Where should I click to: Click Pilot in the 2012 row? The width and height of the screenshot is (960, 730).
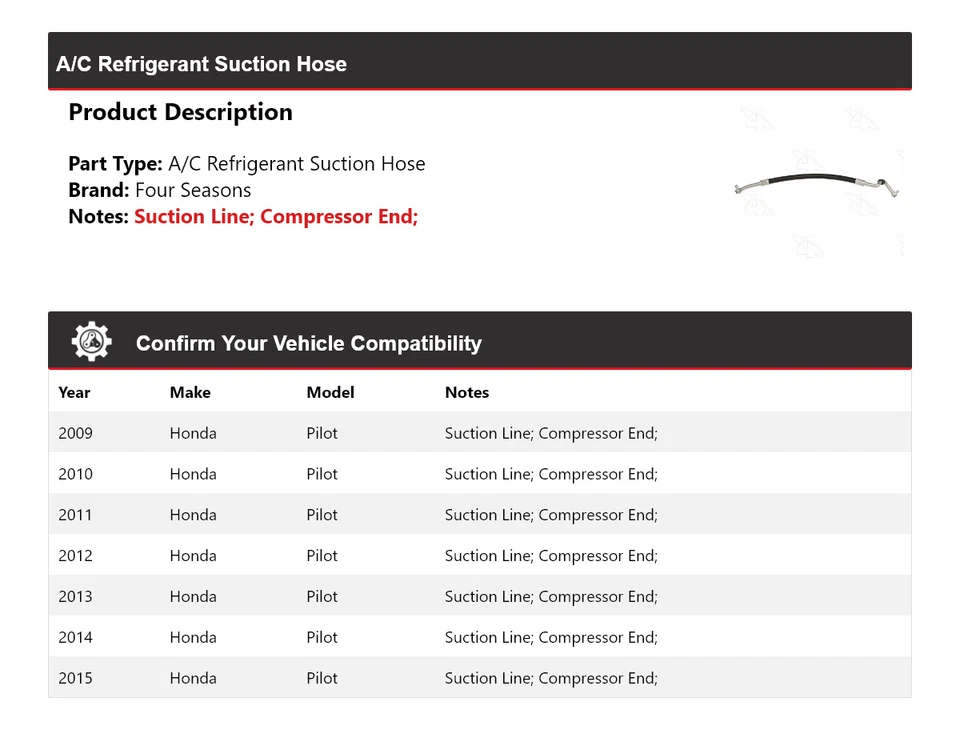coord(322,556)
